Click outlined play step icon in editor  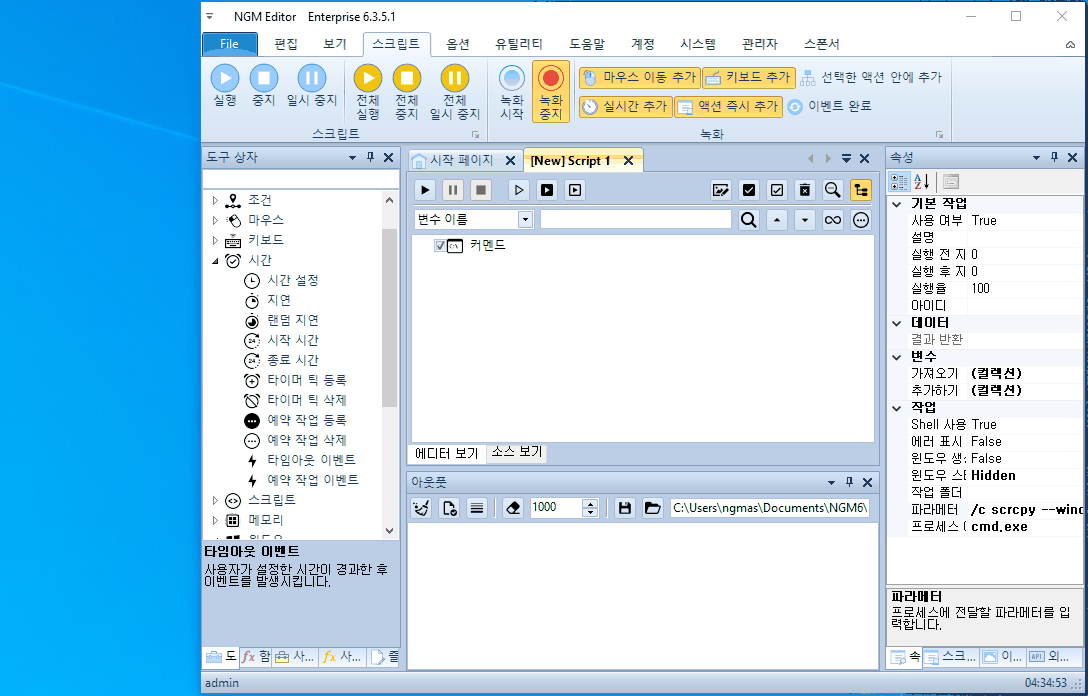point(518,189)
